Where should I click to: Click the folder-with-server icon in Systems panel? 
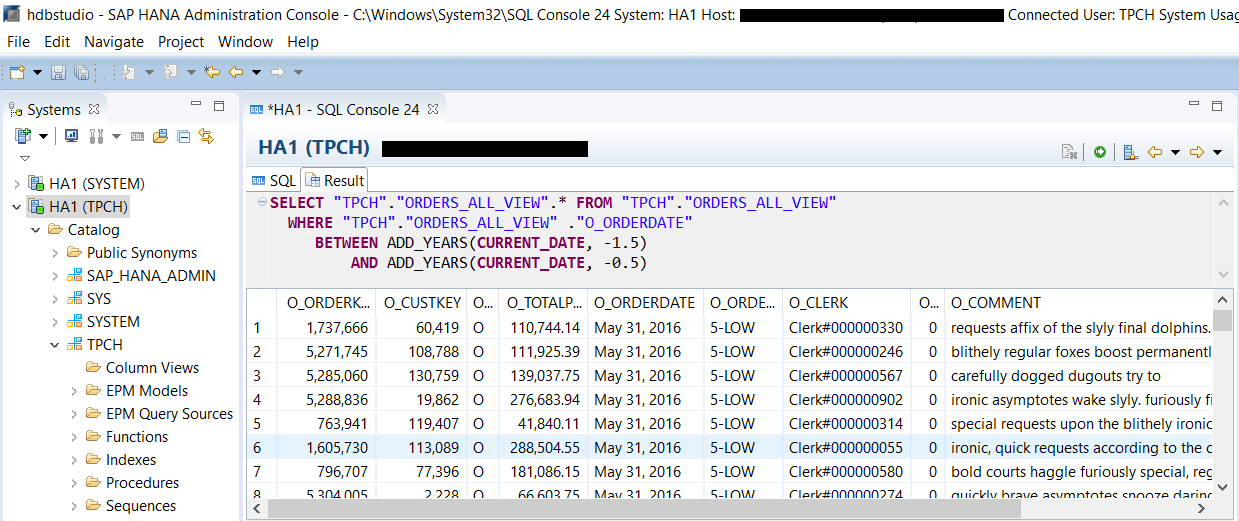[x=160, y=136]
